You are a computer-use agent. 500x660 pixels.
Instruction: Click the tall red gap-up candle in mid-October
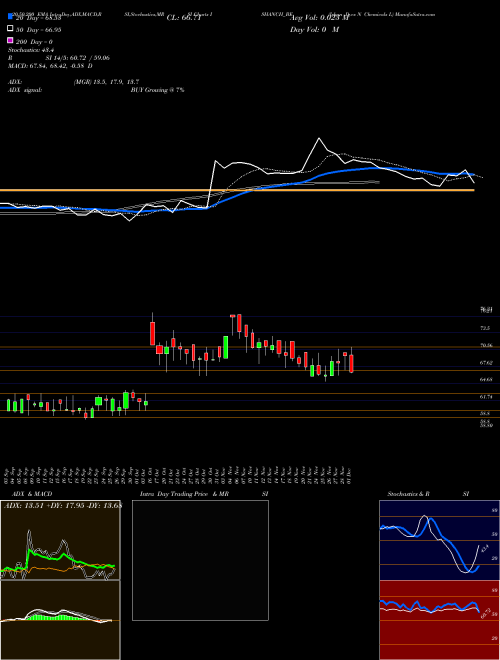(152, 333)
